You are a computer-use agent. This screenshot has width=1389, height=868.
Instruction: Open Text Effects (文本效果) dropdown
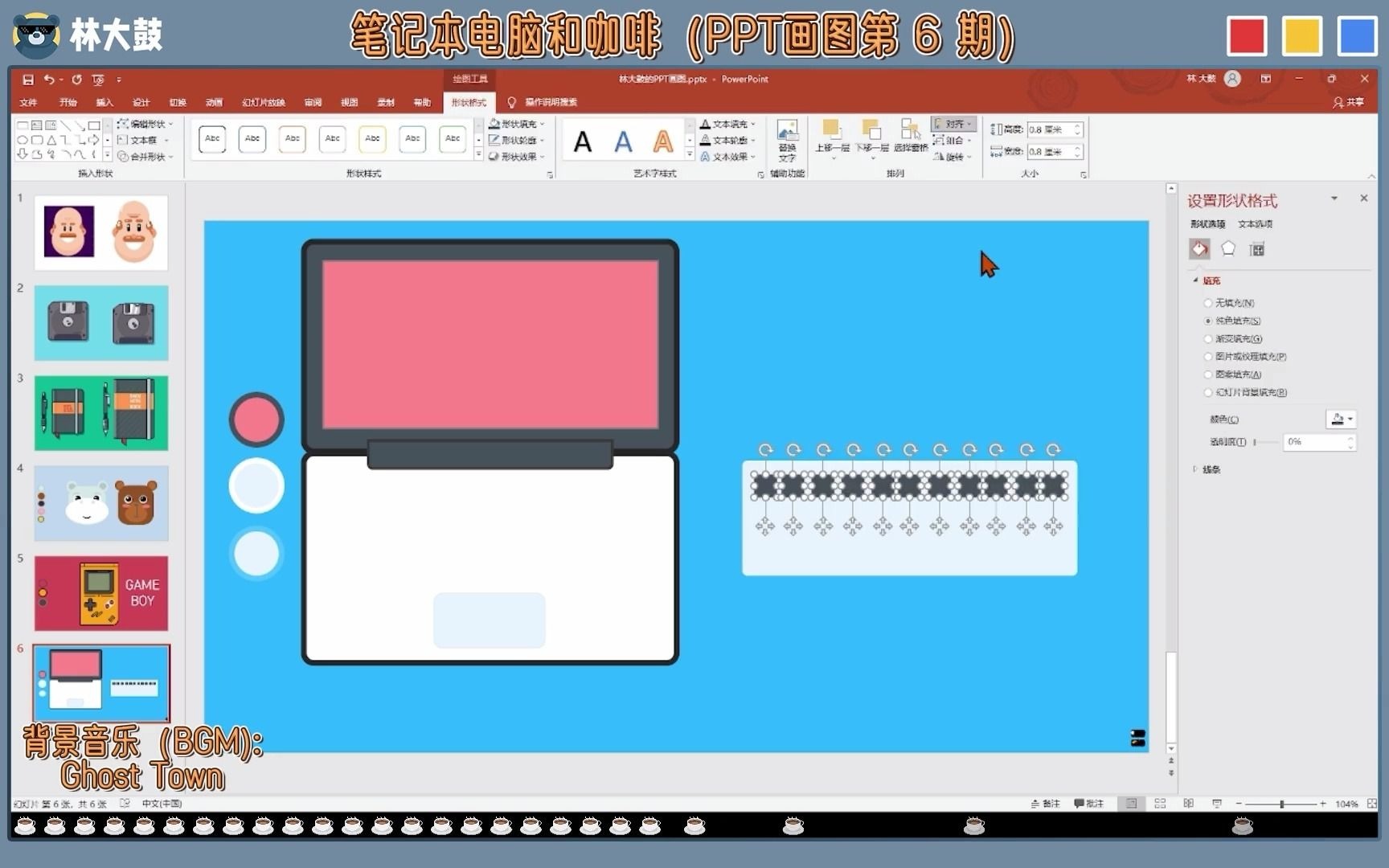pyautogui.click(x=727, y=157)
